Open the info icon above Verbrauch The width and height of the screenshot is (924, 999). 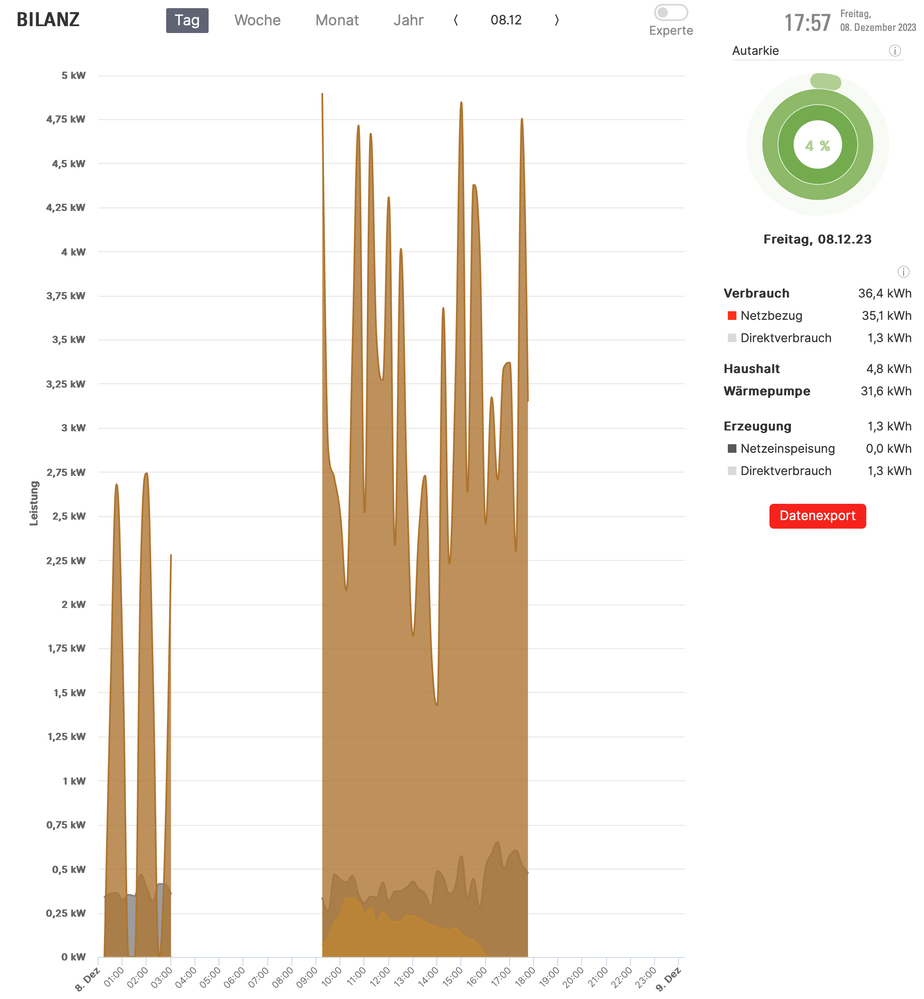click(x=903, y=272)
